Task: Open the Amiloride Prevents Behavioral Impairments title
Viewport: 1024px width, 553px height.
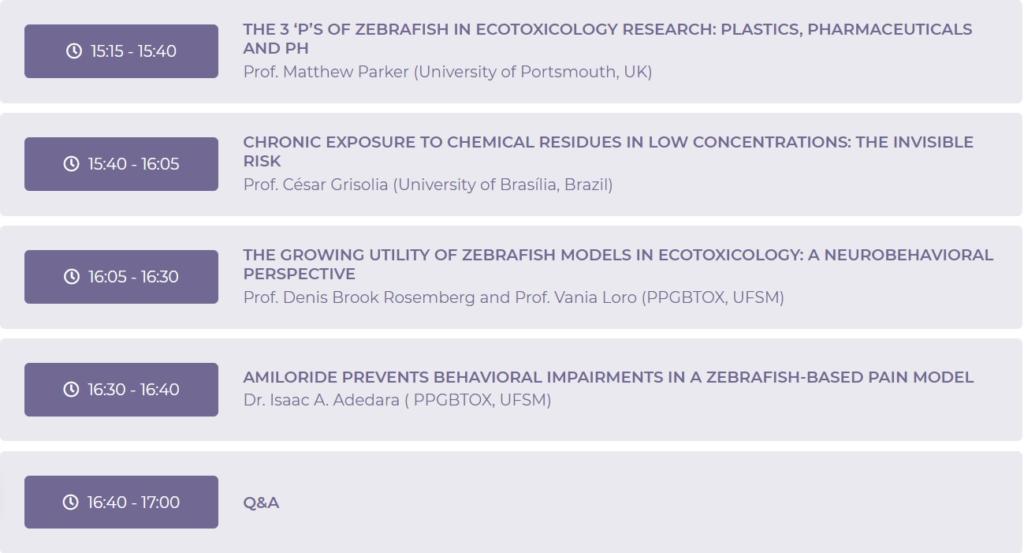Action: [607, 377]
